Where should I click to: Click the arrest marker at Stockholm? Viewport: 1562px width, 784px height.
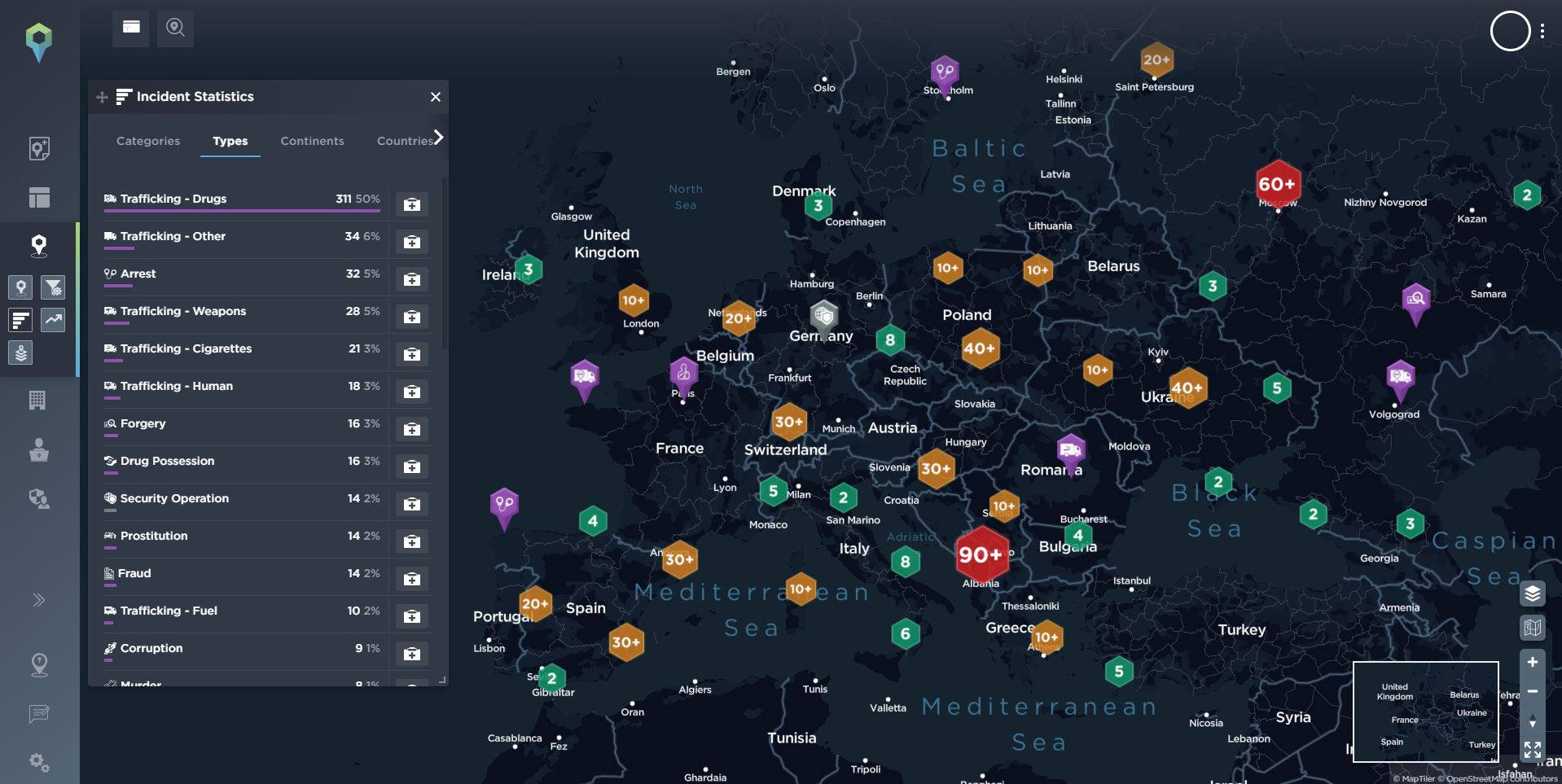[945, 75]
